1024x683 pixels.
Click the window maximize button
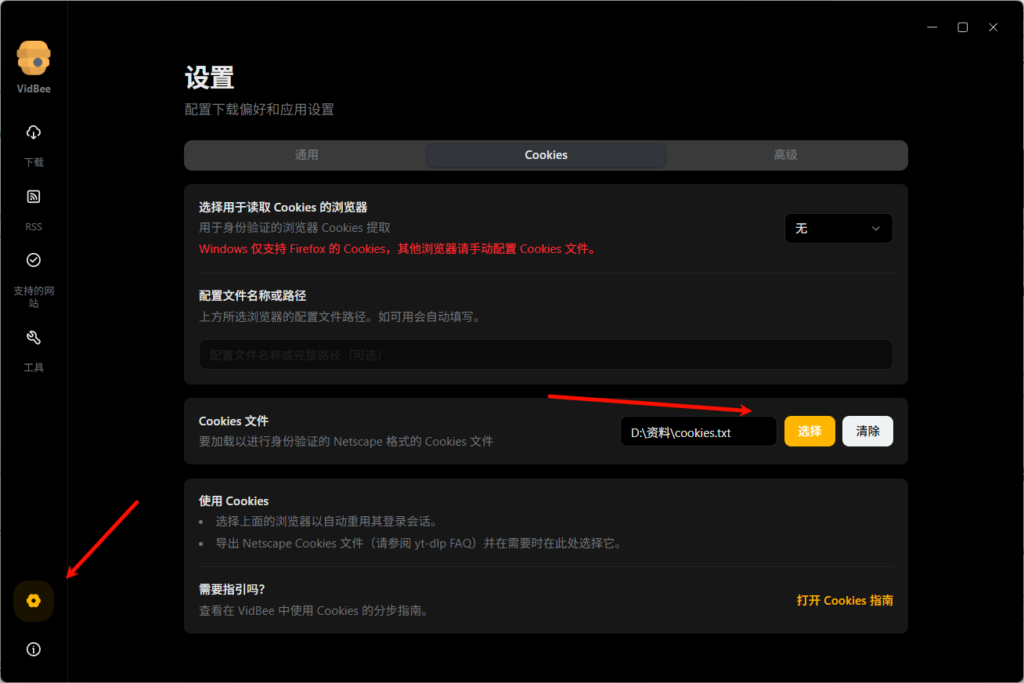click(x=963, y=27)
